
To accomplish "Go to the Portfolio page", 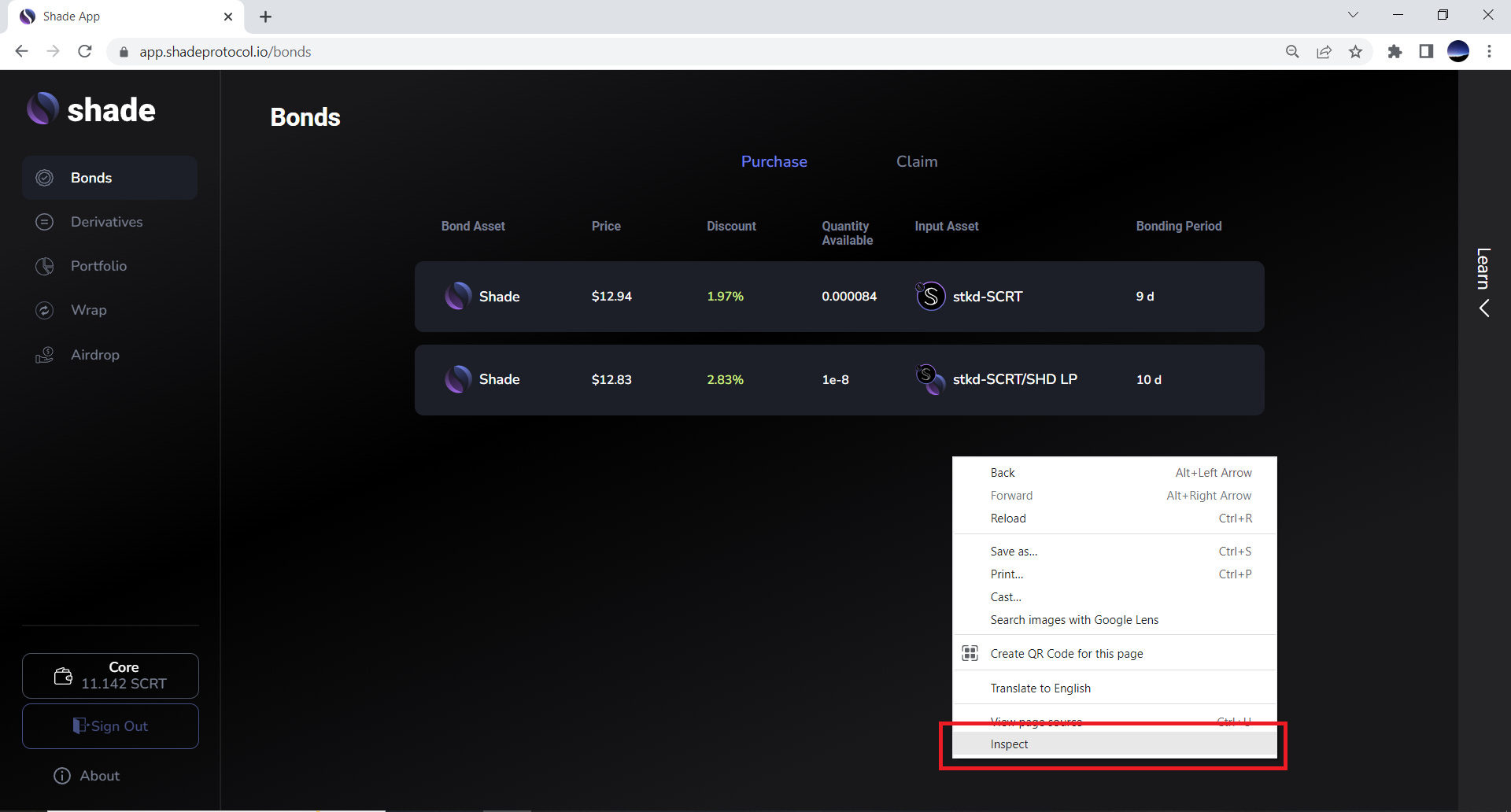I will [x=109, y=266].
